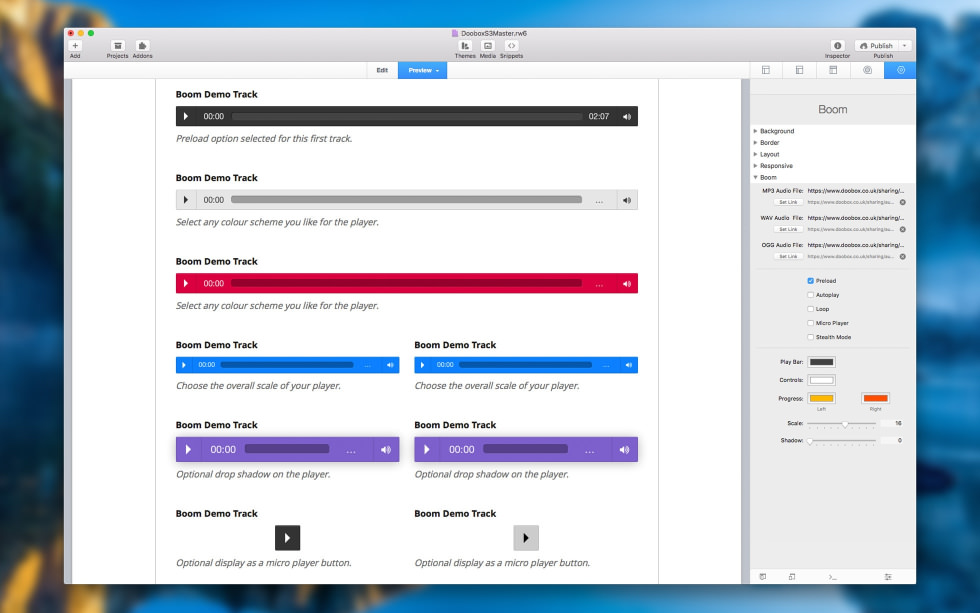Click the red player's volume icon

[627, 284]
